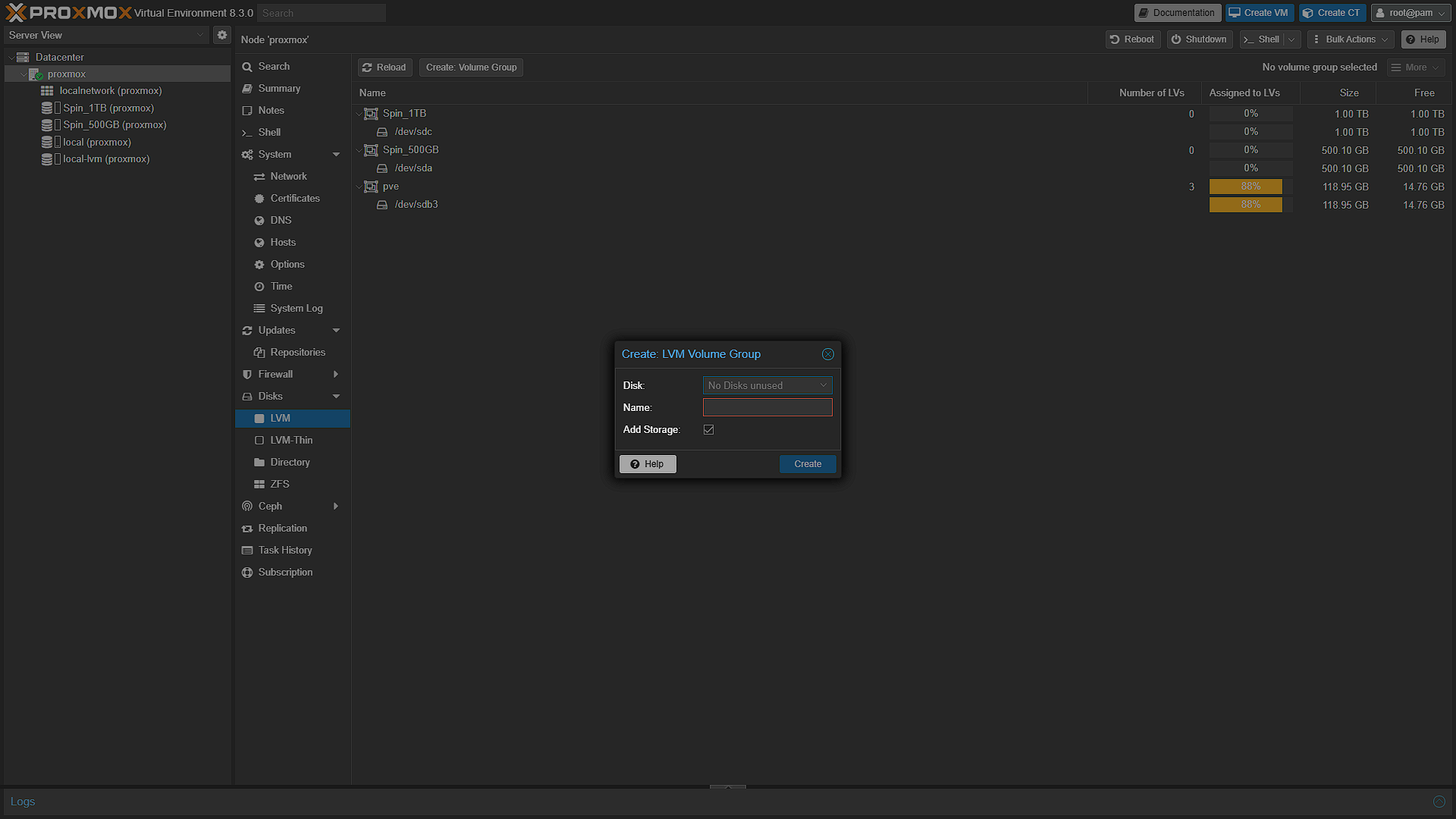Viewport: 1456px width, 819px height.
Task: Expand the Firewall submenu arrow
Action: [336, 375]
